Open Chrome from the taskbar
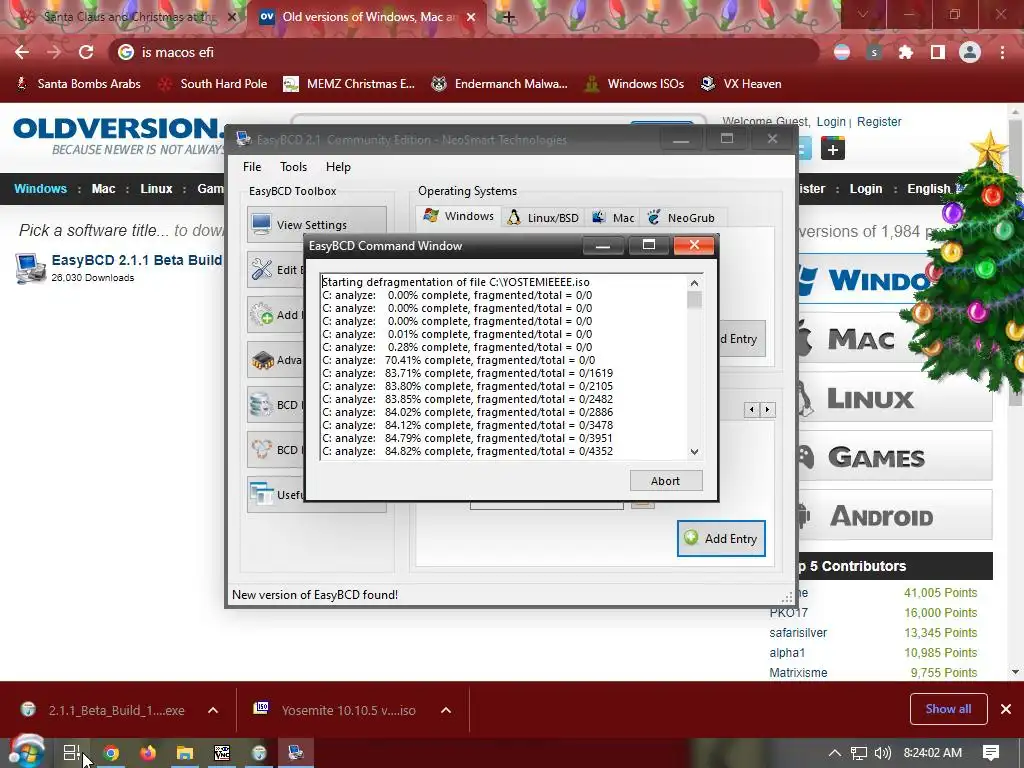 (x=111, y=753)
